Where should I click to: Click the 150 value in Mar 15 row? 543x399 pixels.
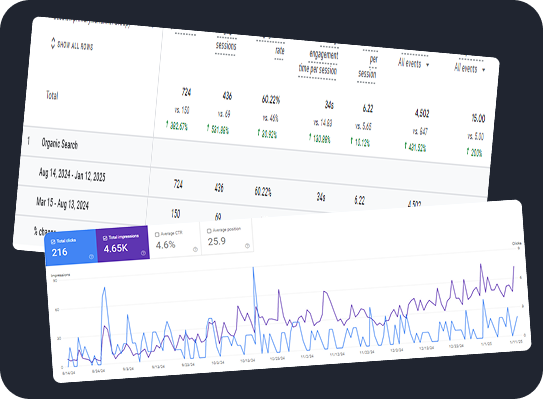pos(176,213)
